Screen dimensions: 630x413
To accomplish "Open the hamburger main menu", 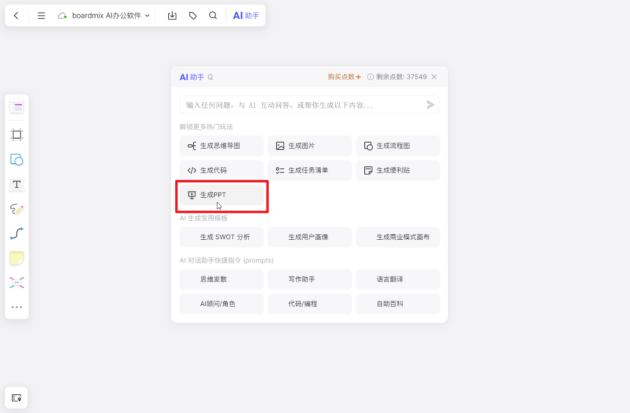I will point(41,16).
